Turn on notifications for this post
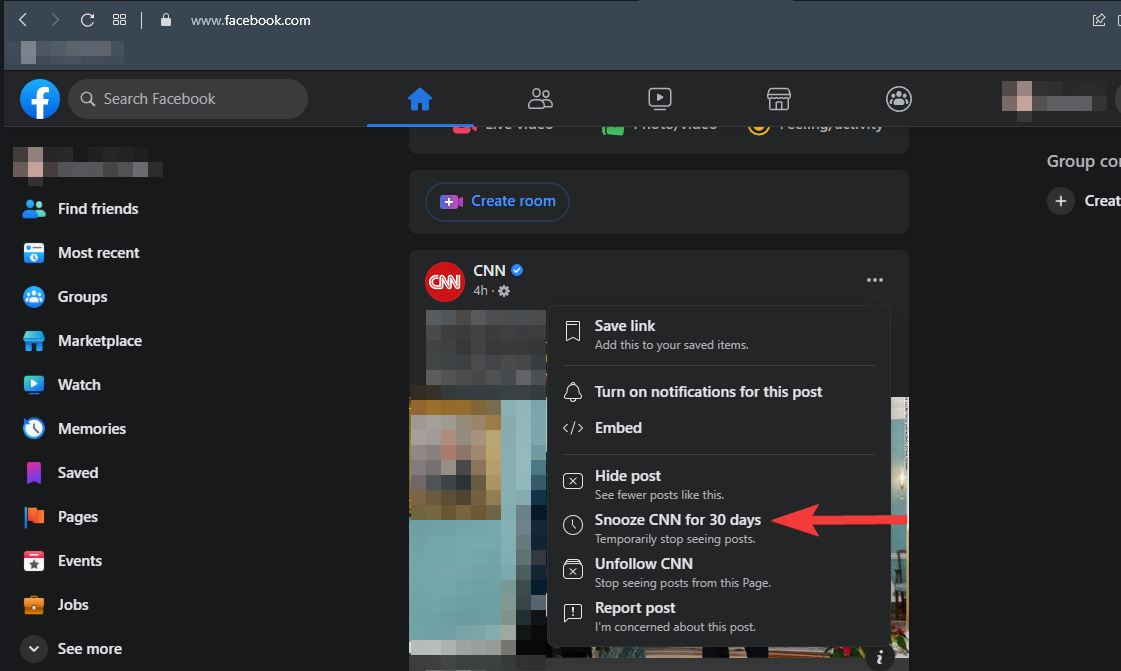This screenshot has width=1121, height=671. coord(707,392)
